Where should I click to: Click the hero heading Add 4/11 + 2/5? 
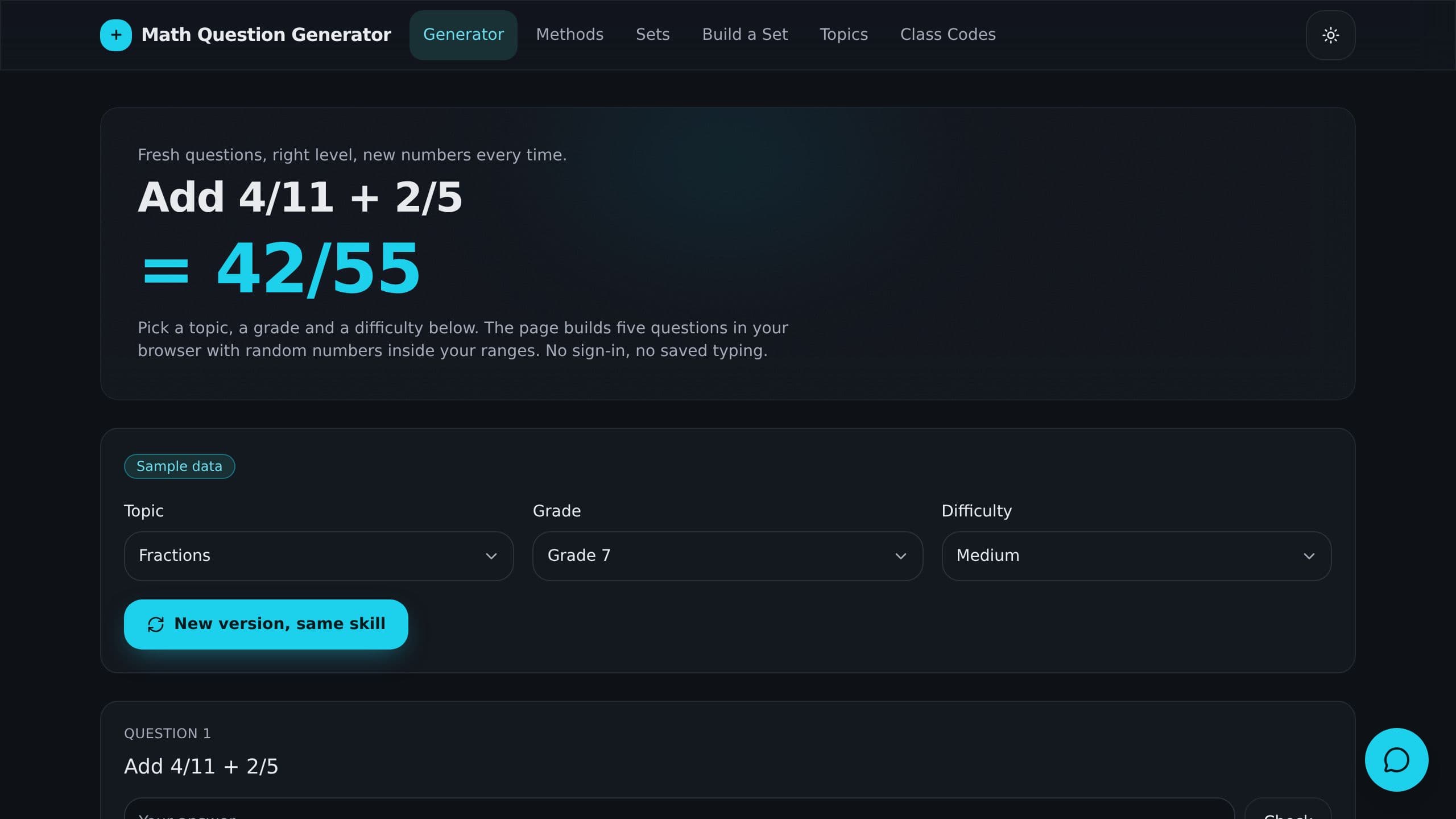(300, 197)
